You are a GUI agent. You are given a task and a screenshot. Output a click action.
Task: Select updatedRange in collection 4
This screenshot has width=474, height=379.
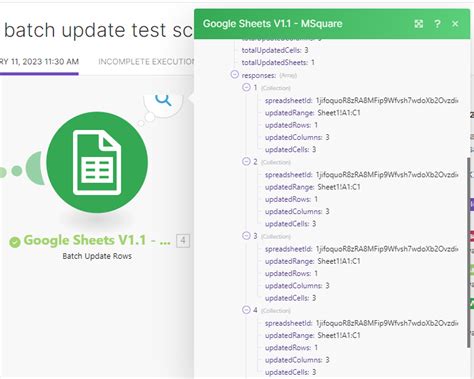313,335
